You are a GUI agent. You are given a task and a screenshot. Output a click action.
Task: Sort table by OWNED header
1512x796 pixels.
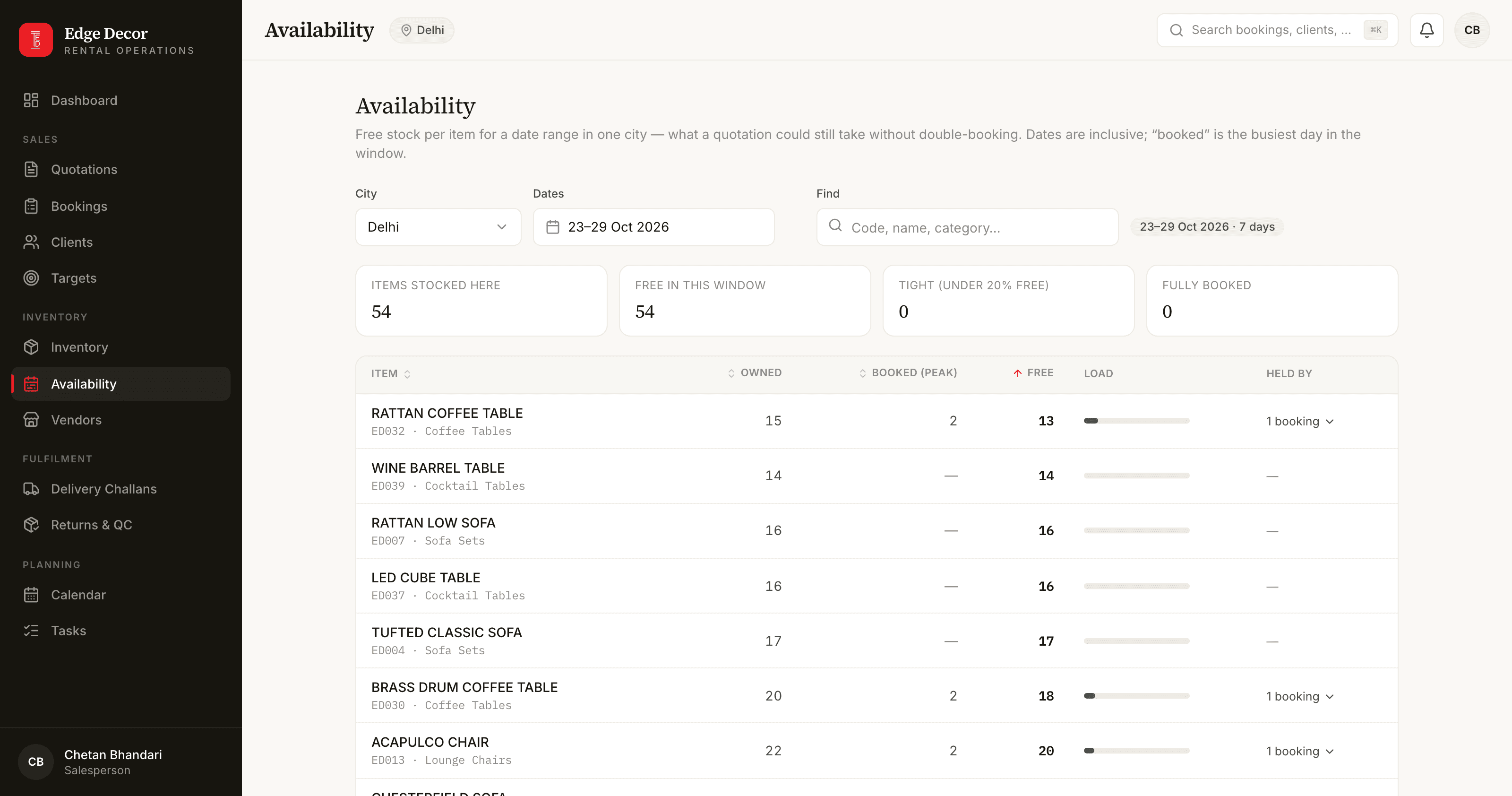pyautogui.click(x=755, y=373)
